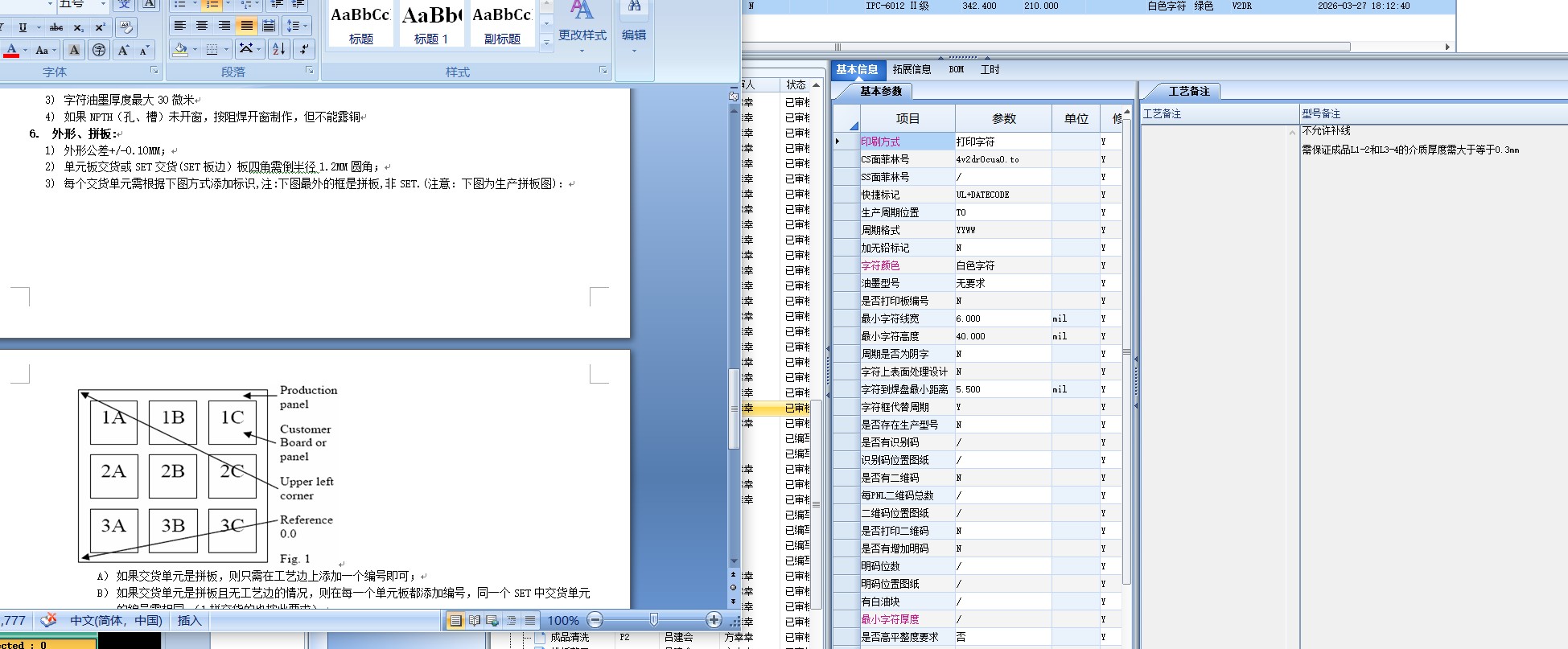
Task: Apply paragraph shading fill color
Action: tap(180, 50)
